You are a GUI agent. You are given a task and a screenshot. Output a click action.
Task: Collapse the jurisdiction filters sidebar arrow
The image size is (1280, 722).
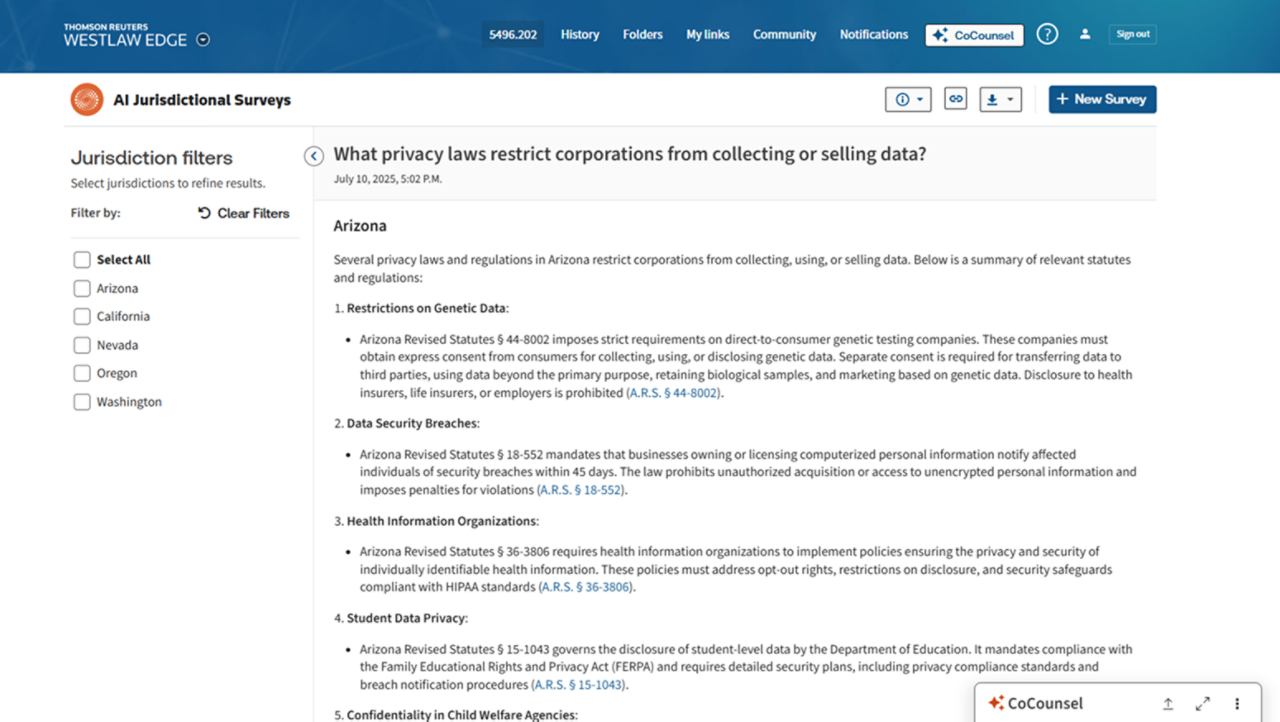click(x=314, y=156)
